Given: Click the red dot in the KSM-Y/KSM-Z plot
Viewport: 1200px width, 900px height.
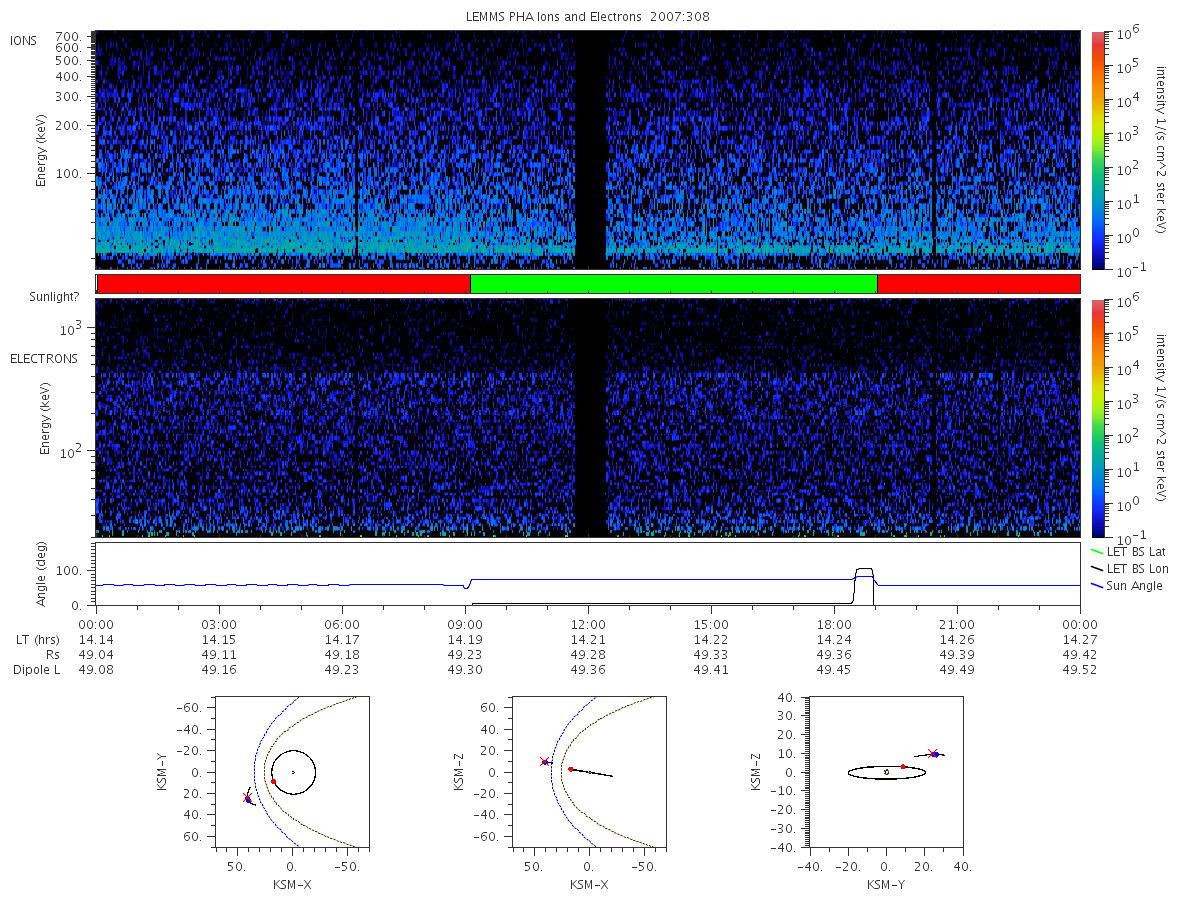Looking at the screenshot, I should (x=903, y=767).
